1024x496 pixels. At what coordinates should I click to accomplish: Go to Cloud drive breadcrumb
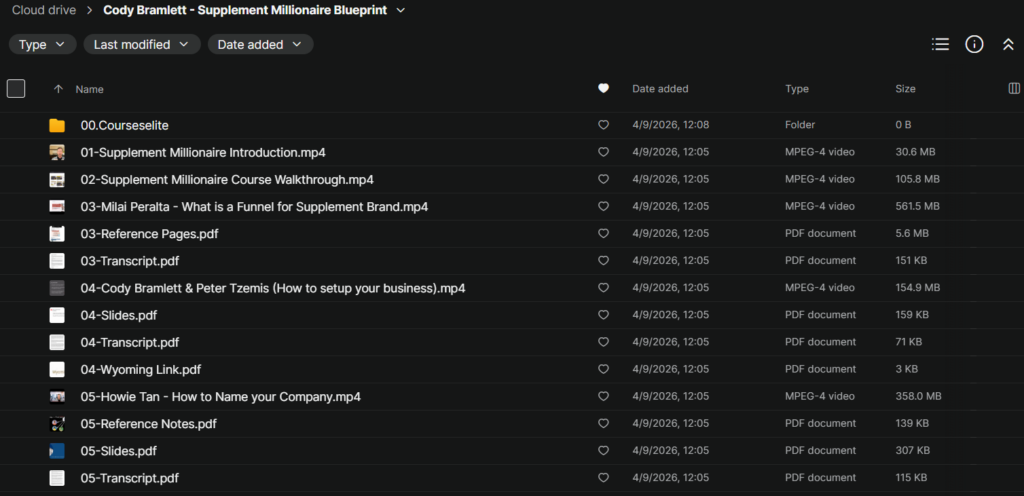[45, 11]
